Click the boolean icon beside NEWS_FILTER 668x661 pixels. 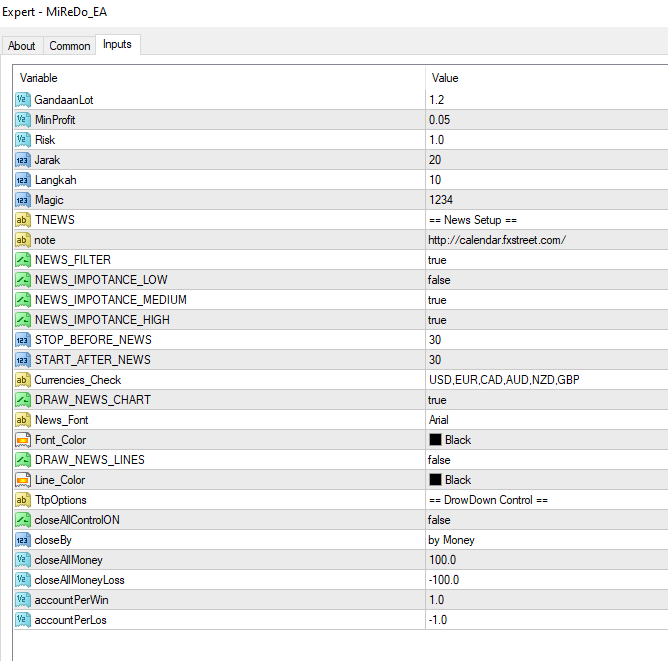23,260
